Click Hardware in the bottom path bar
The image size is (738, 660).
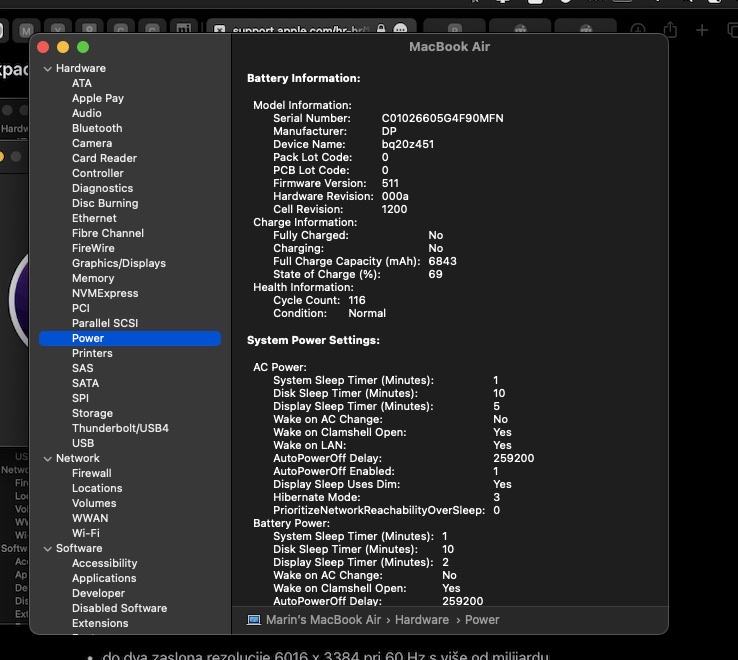point(421,620)
